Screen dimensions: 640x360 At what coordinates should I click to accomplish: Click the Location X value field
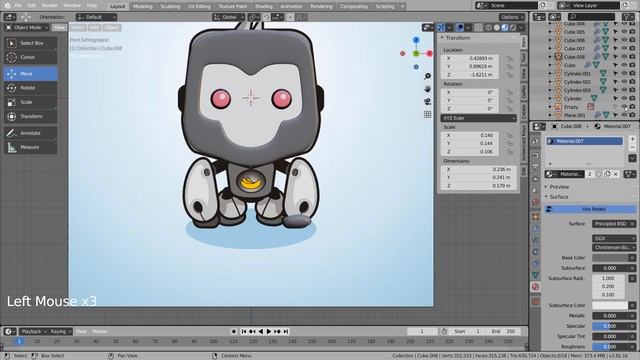469,58
